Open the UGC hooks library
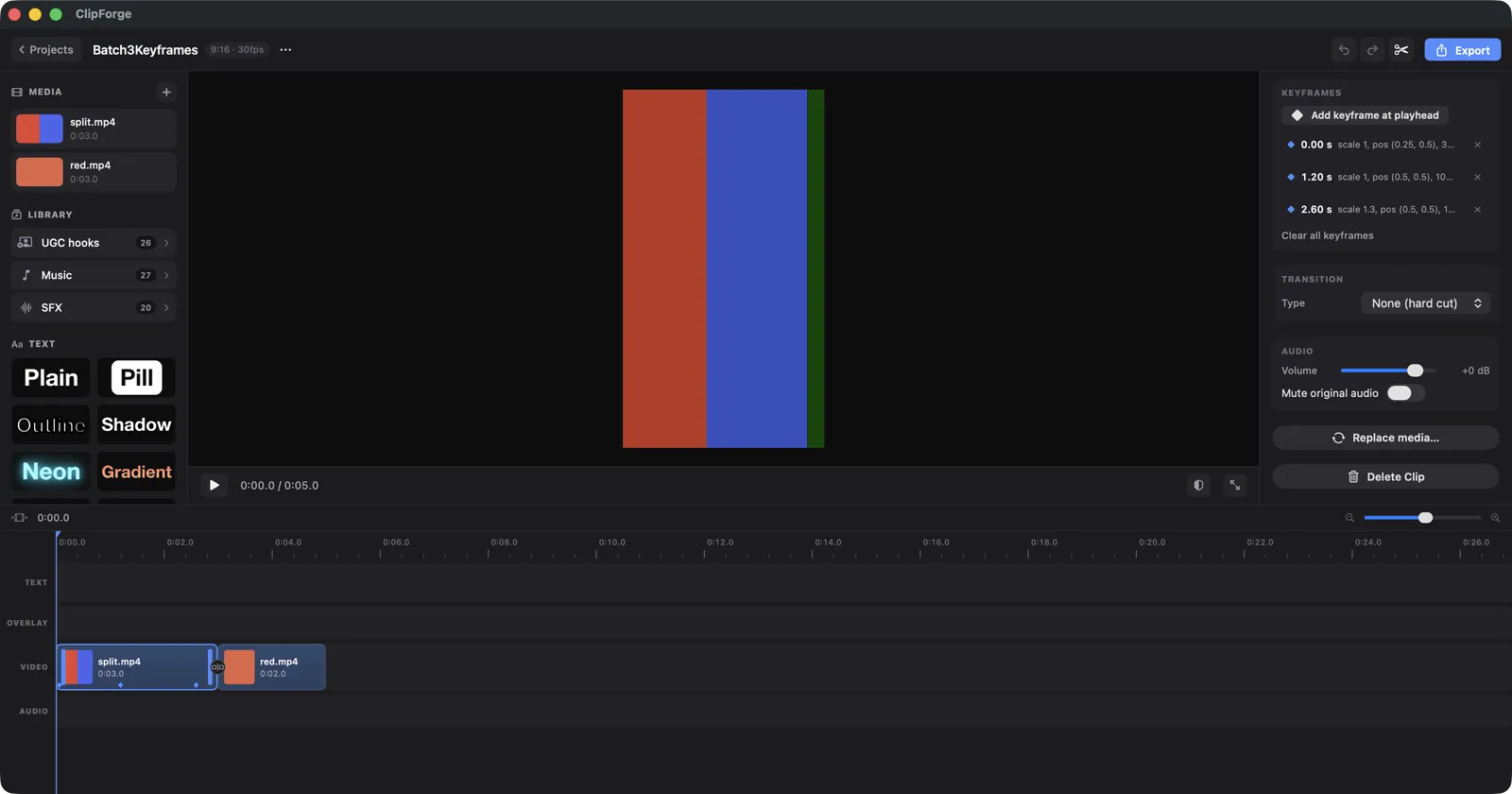The width and height of the screenshot is (1512, 794). tap(94, 243)
